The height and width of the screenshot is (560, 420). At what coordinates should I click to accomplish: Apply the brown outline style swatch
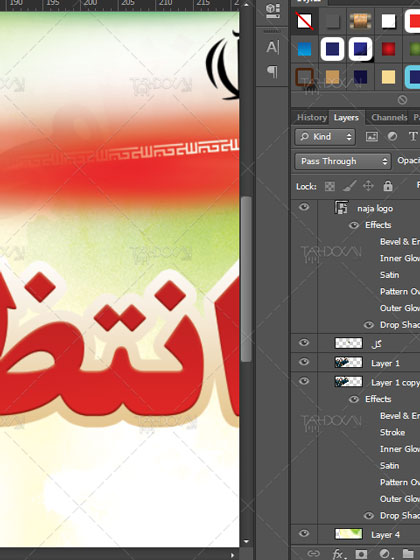305,77
